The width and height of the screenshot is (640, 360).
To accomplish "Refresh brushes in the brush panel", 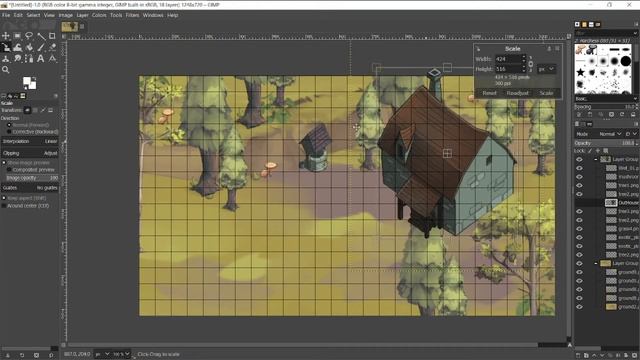I will [x=622, y=115].
